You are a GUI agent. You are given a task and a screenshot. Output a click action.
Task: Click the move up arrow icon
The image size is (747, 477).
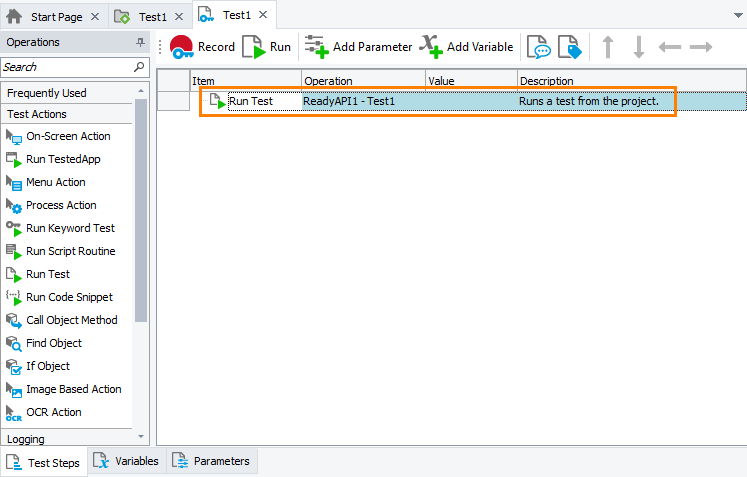coord(607,47)
